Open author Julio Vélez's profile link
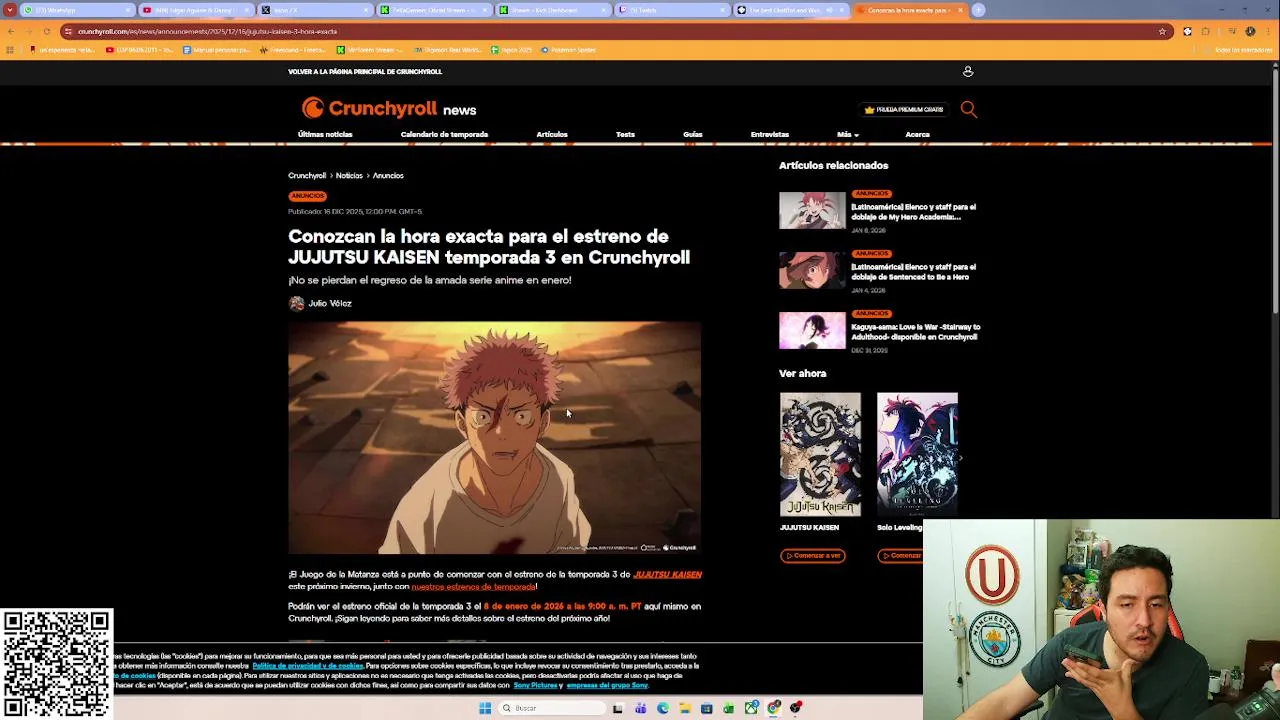The image size is (1280, 720). coord(330,303)
